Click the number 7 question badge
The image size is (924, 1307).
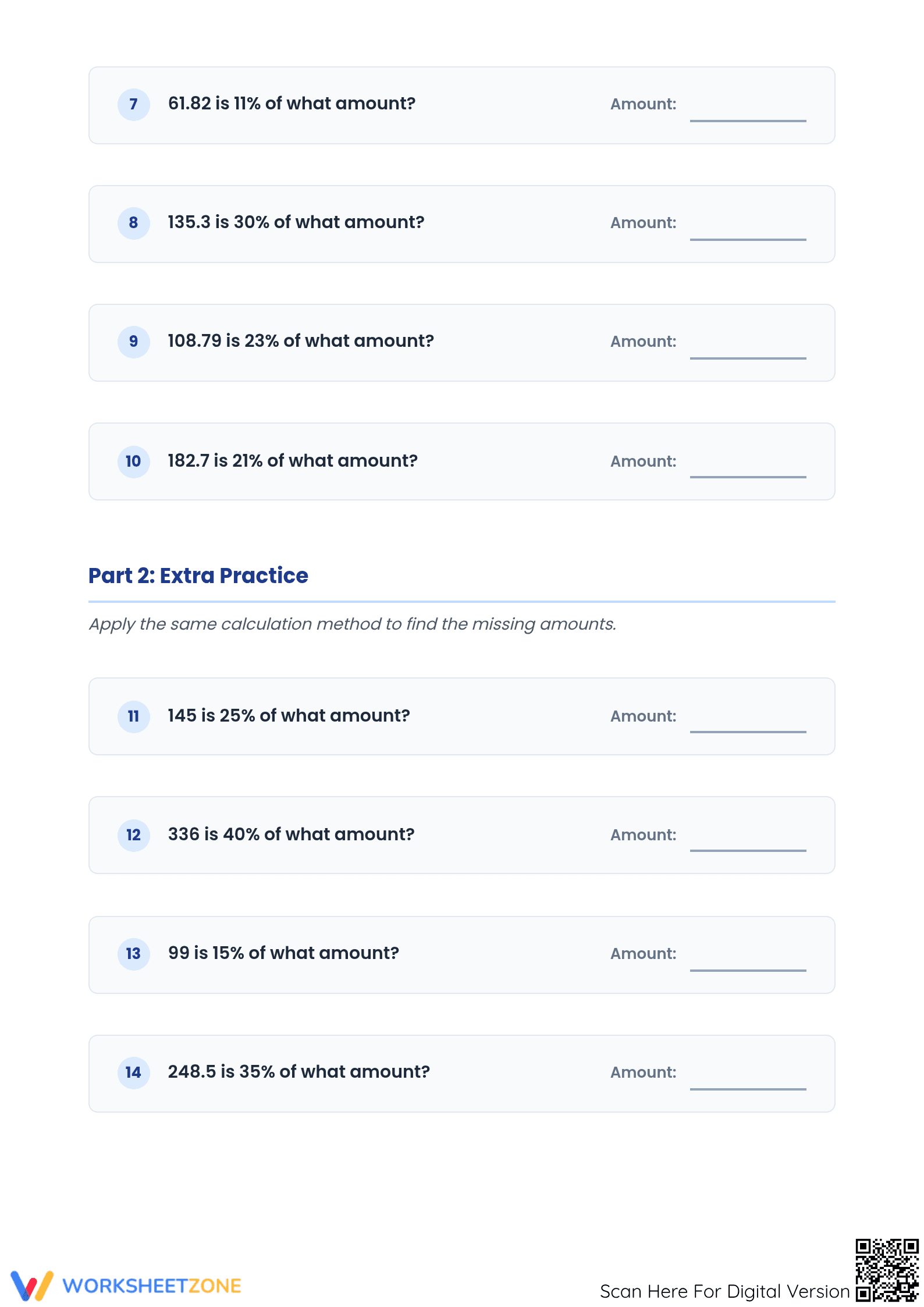[x=133, y=105]
